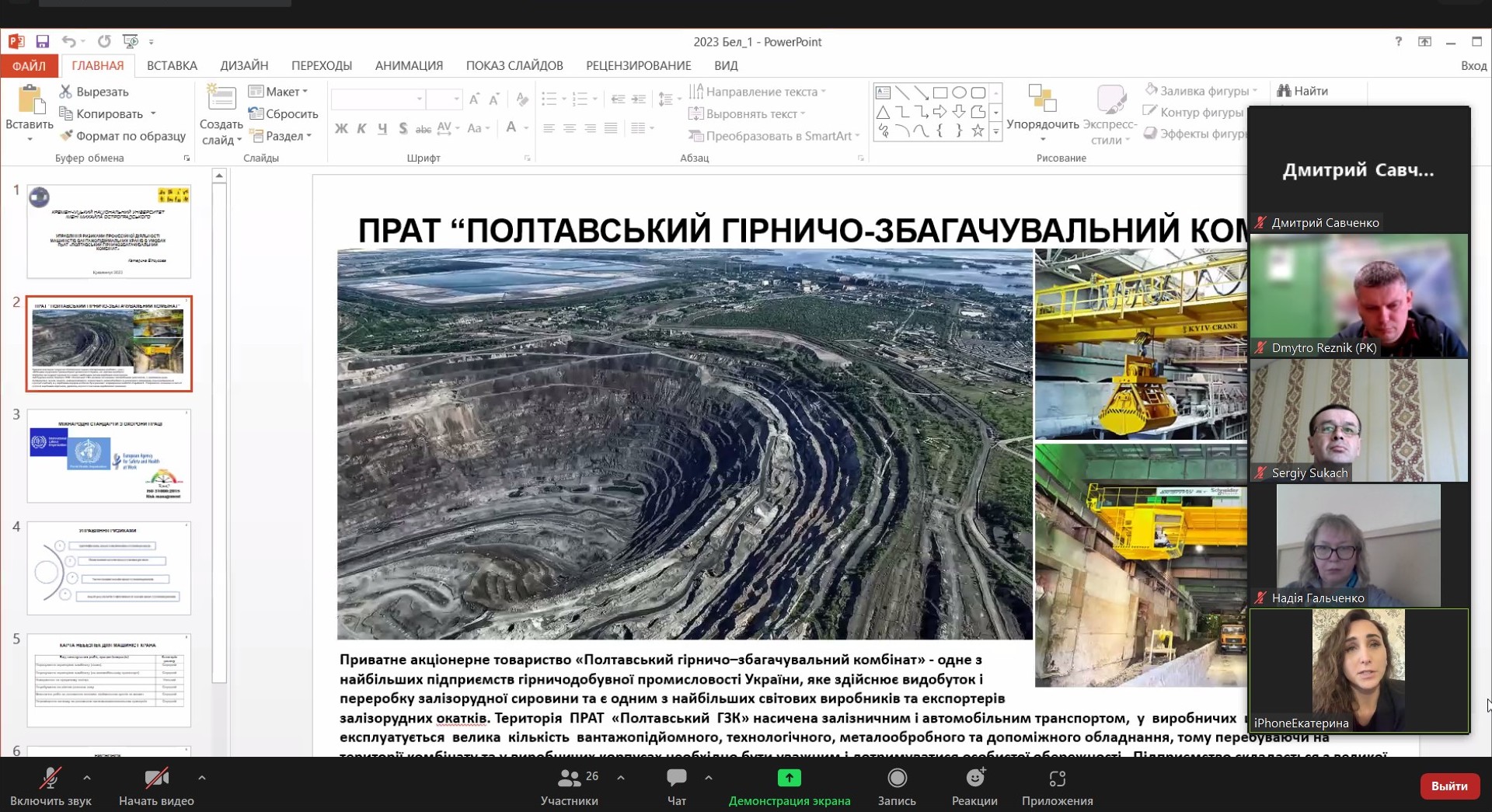This screenshot has height=812, width=1492.
Task: Open Контур фигуры shape outline color
Action: [x=1195, y=113]
